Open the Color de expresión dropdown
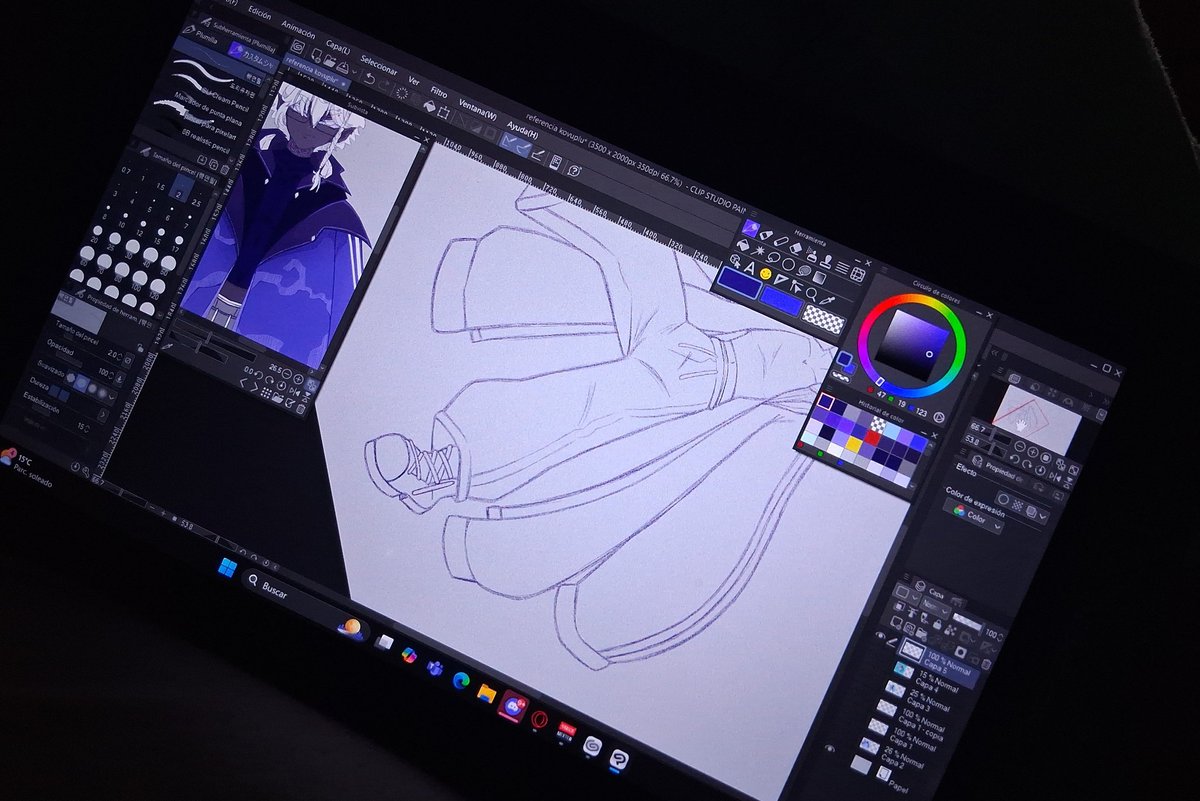This screenshot has width=1200, height=801. tap(974, 516)
